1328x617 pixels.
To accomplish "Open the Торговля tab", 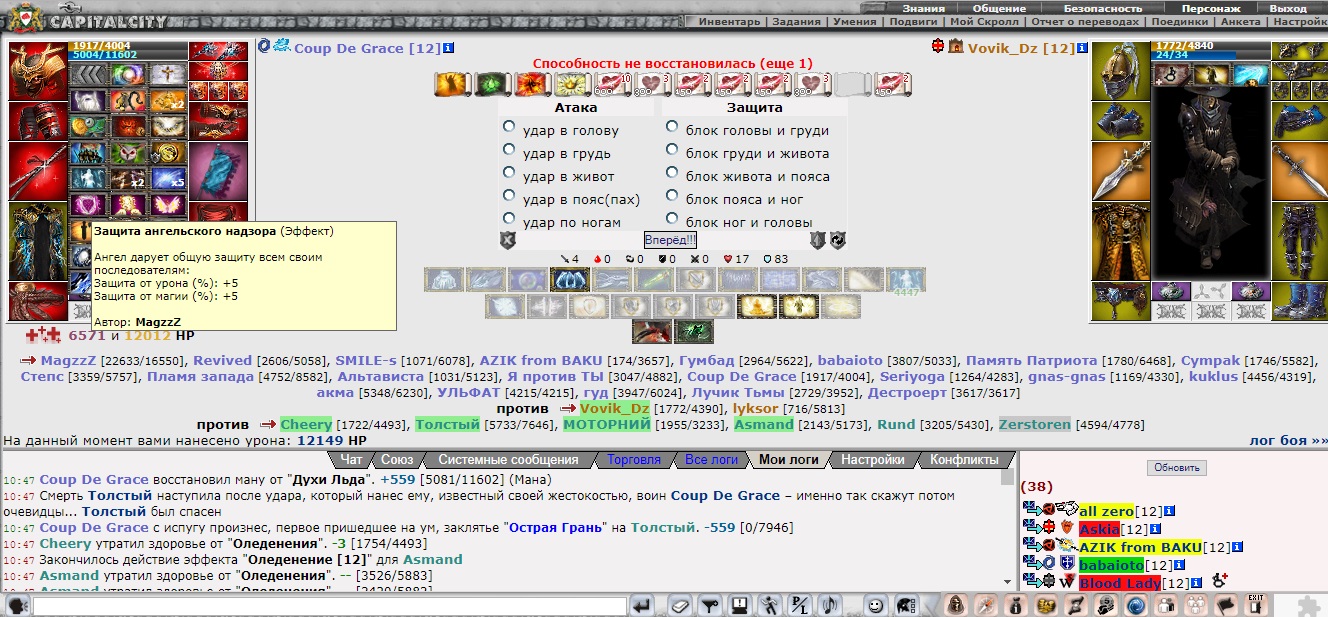I will pos(634,460).
